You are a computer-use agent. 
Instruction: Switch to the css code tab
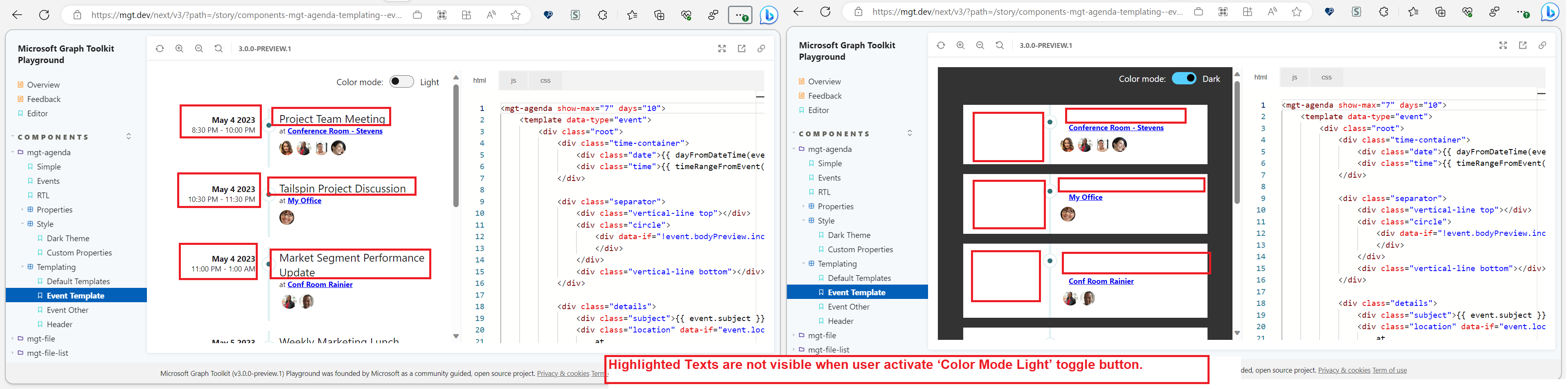[x=545, y=80]
